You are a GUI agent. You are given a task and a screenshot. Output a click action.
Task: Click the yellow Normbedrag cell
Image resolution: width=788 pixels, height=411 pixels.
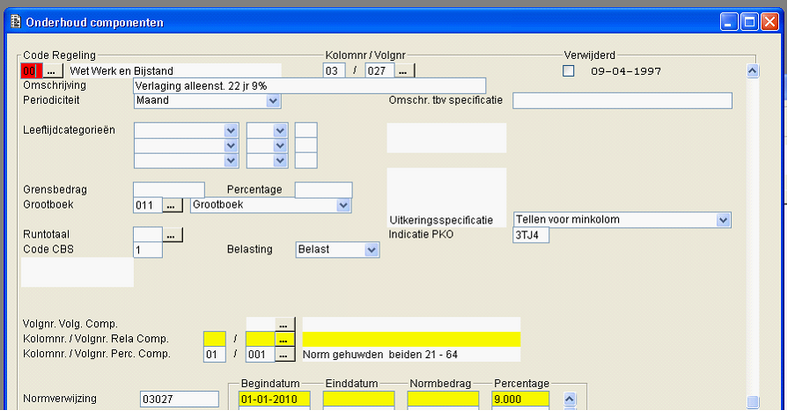[x=443, y=399]
